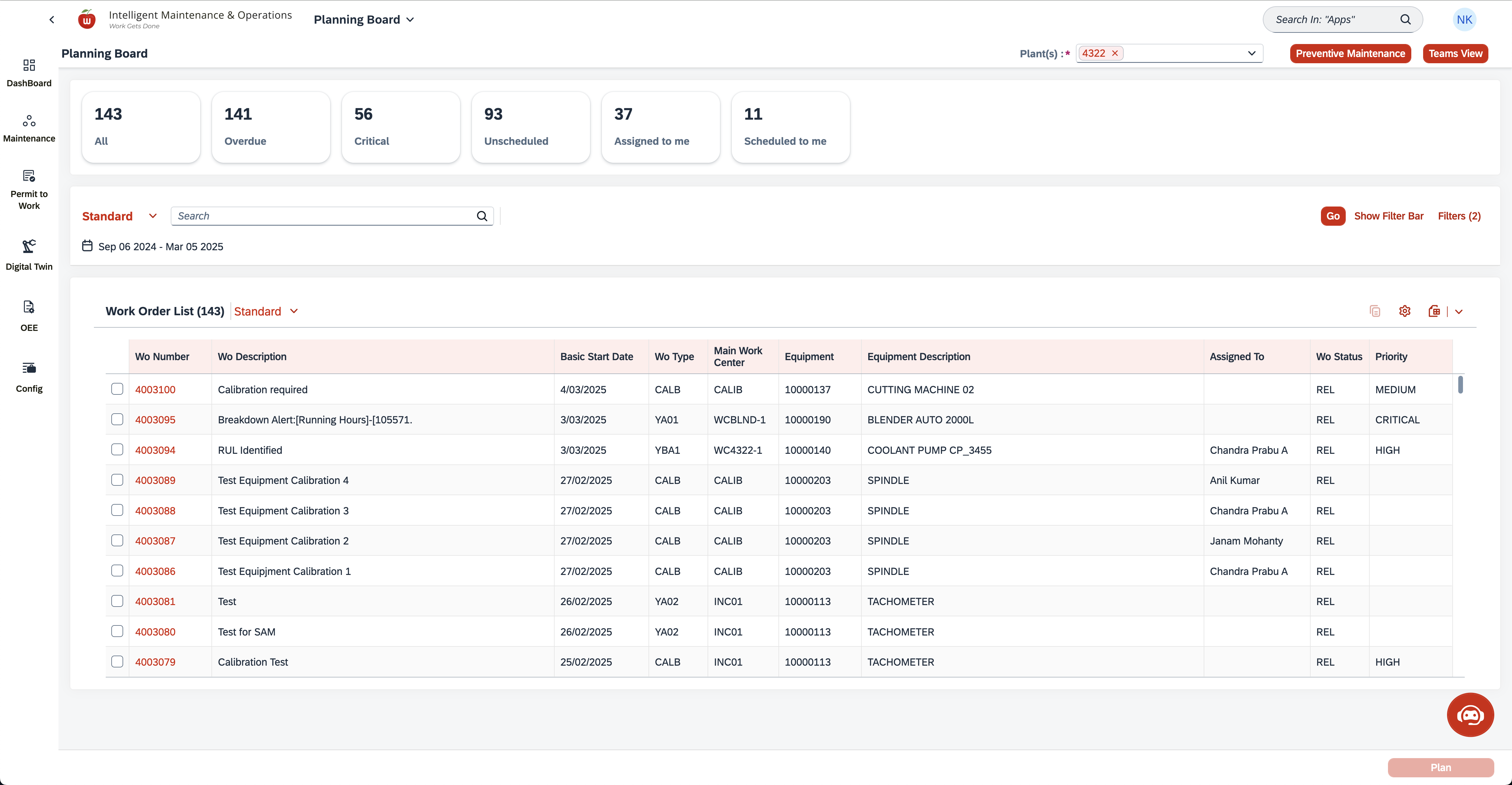Viewport: 1512px width, 785px height.
Task: Select checkbox for work order 4003088
Action: point(118,510)
